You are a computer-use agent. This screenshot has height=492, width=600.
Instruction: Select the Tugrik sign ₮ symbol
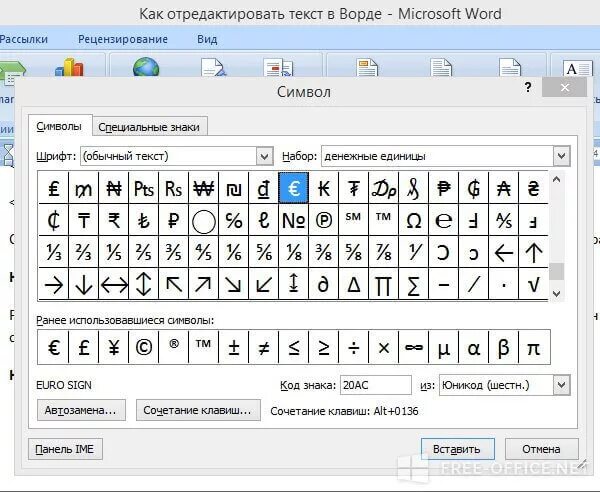[x=354, y=188]
